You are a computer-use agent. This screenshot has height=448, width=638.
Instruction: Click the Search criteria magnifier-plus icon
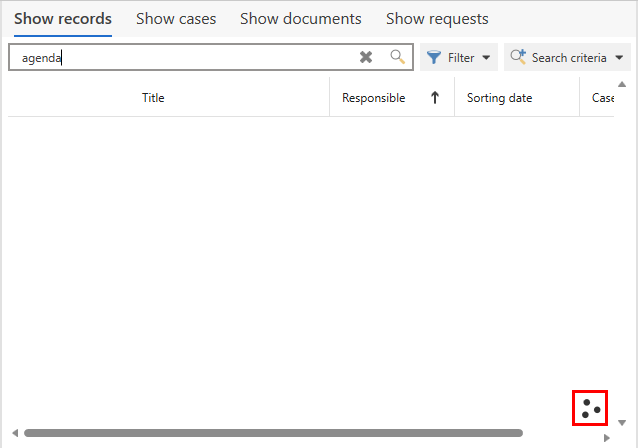click(518, 57)
